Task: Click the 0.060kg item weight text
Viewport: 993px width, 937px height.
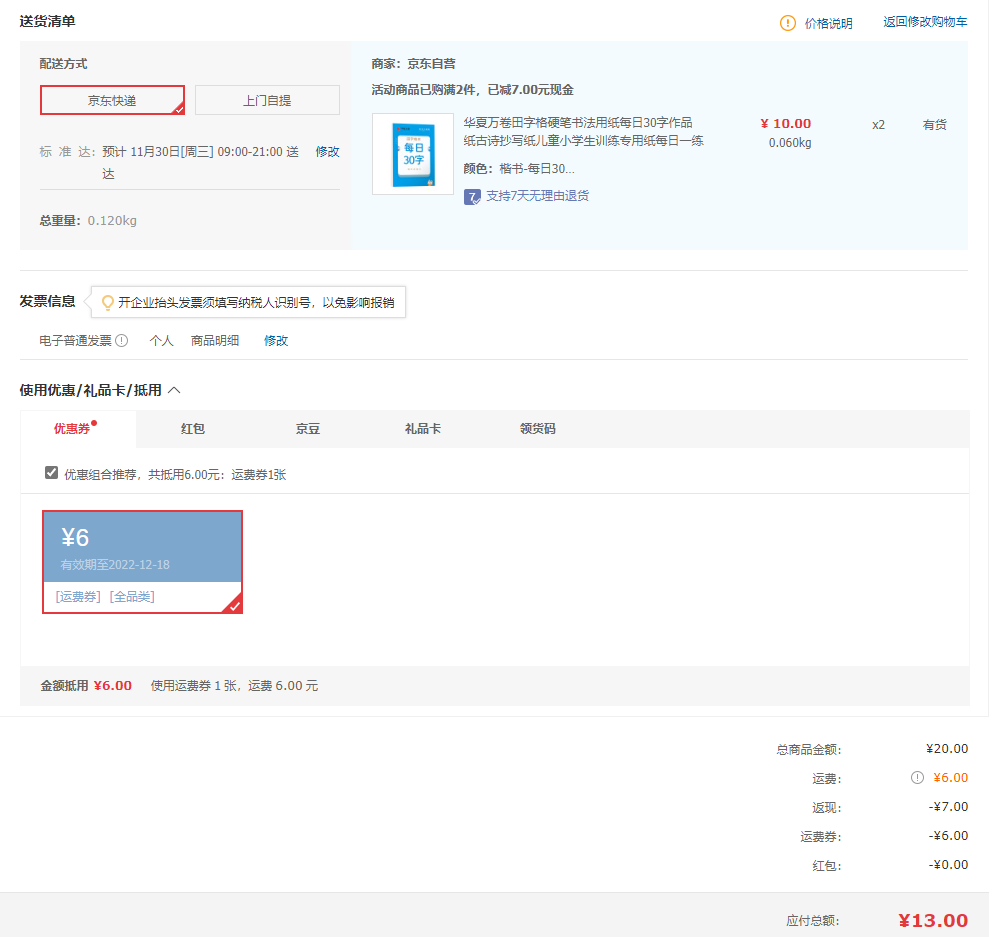Action: point(790,143)
